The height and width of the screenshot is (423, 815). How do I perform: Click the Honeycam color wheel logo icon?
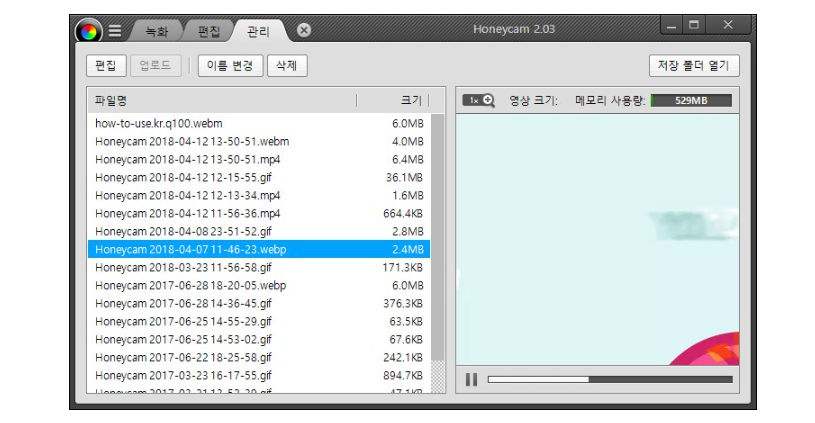click(89, 30)
